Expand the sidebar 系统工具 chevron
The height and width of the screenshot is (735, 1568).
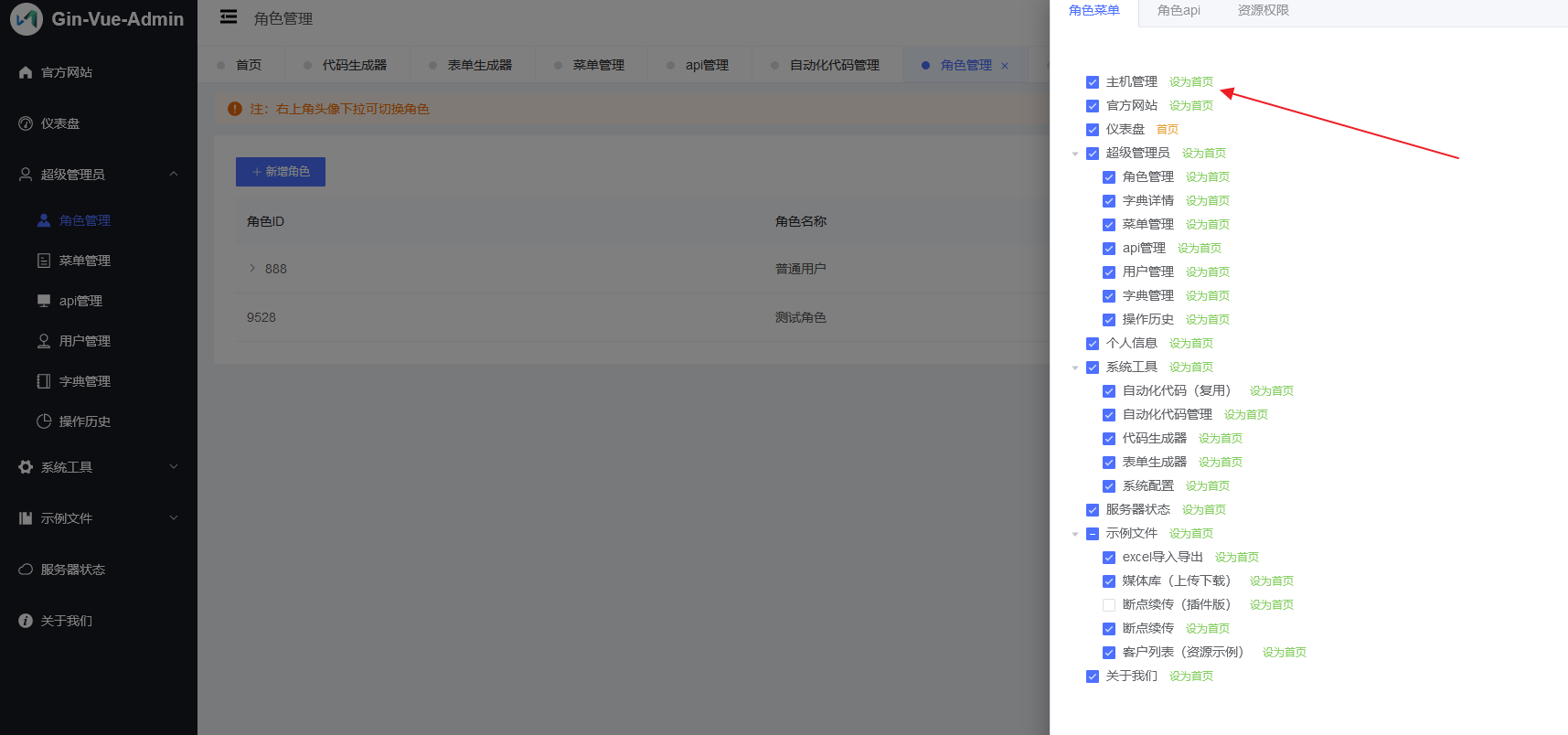click(x=174, y=466)
